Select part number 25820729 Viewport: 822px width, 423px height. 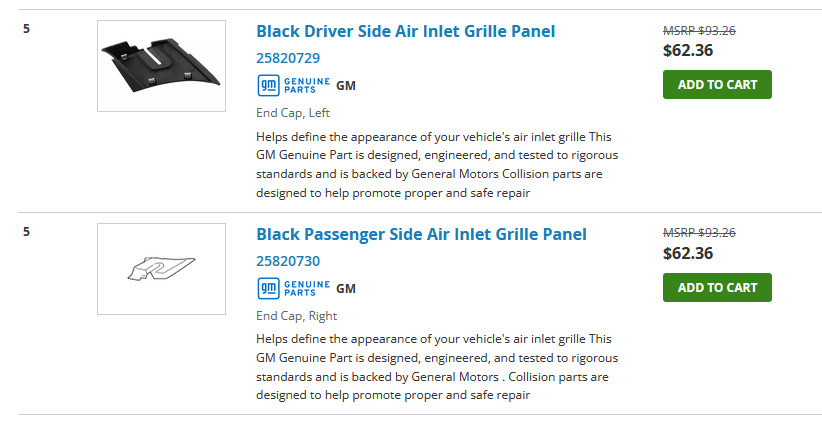point(288,58)
